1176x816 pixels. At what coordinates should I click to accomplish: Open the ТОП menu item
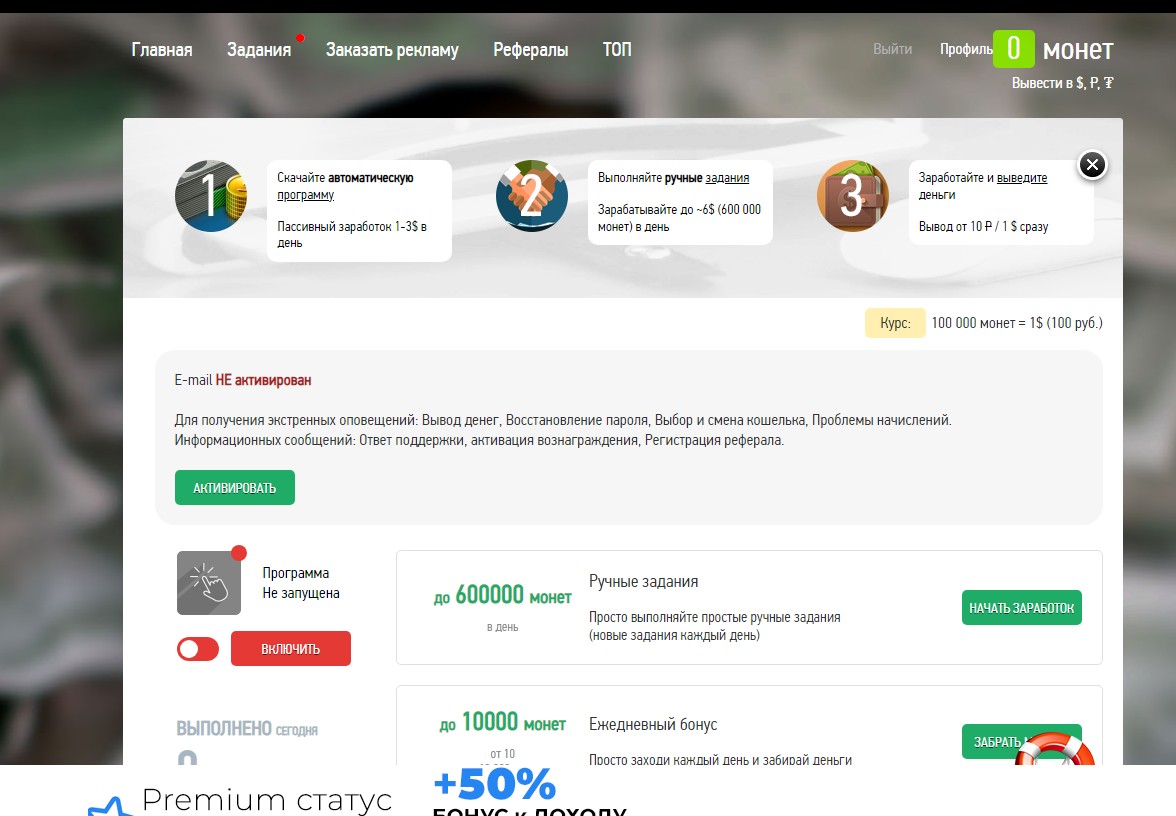click(x=617, y=50)
